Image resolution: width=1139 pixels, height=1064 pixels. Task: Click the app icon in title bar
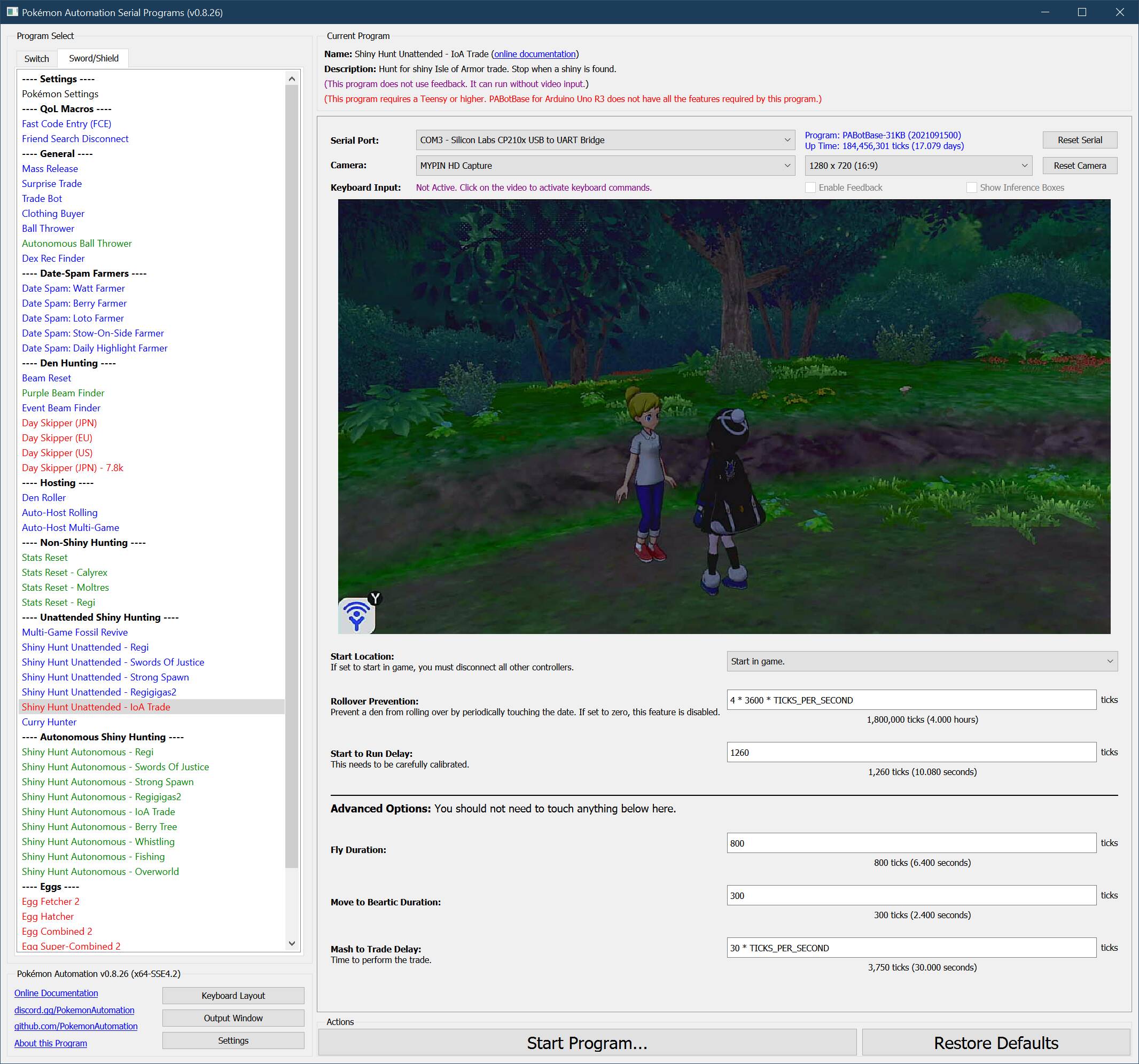12,12
